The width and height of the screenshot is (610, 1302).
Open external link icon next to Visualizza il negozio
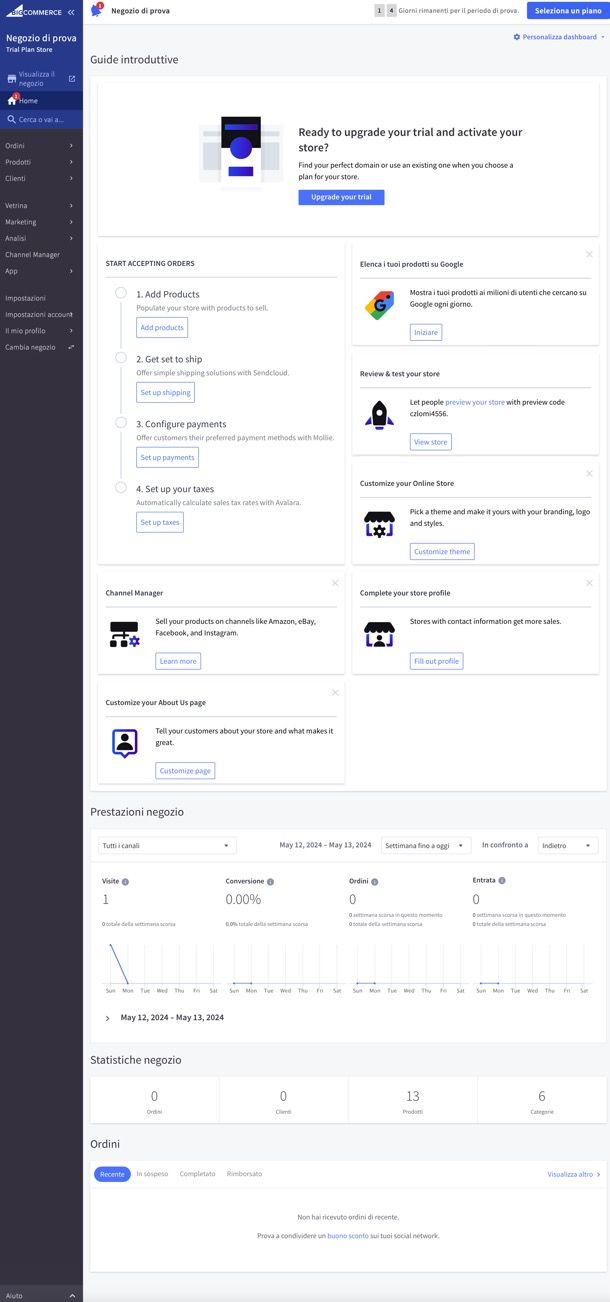(71, 78)
